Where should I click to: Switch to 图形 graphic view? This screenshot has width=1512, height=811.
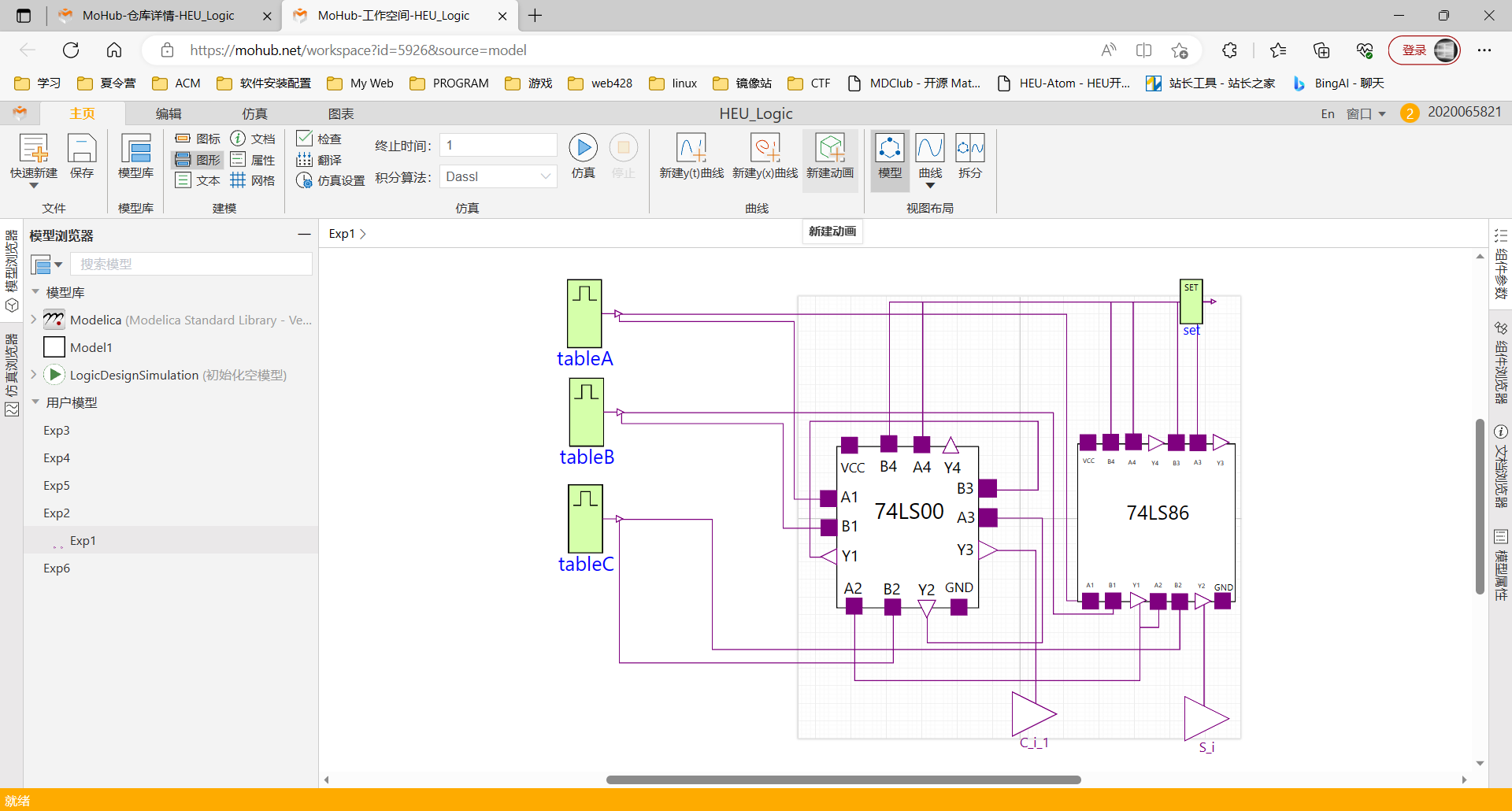(x=198, y=160)
